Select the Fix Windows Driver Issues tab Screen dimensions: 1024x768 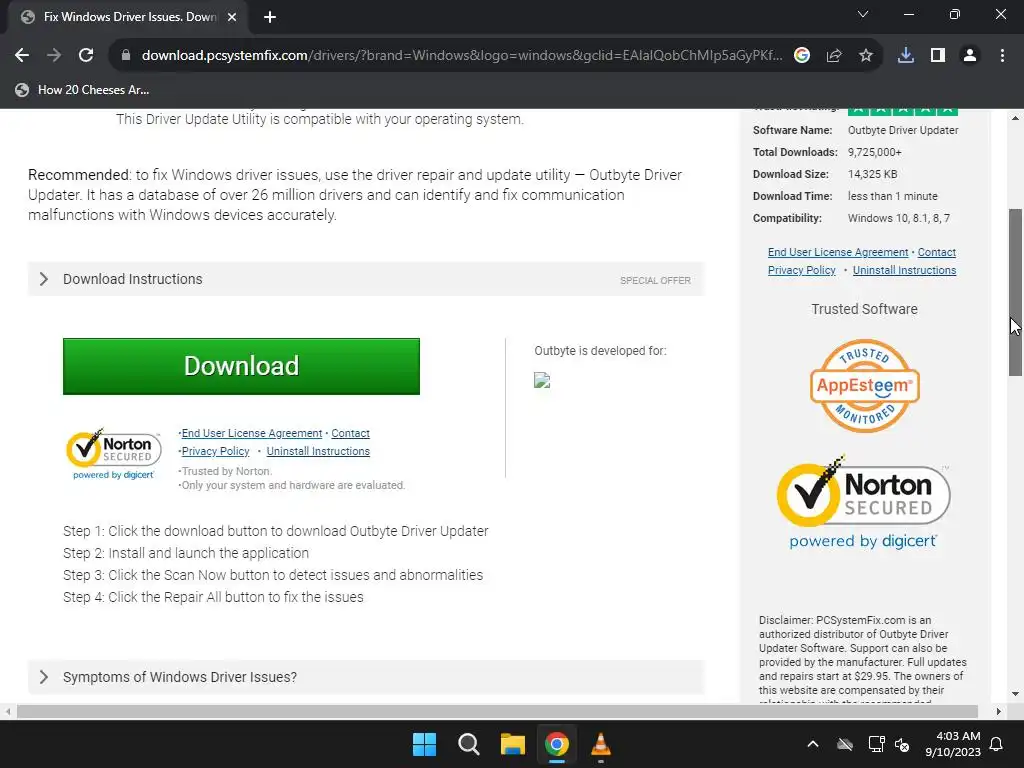coord(129,17)
